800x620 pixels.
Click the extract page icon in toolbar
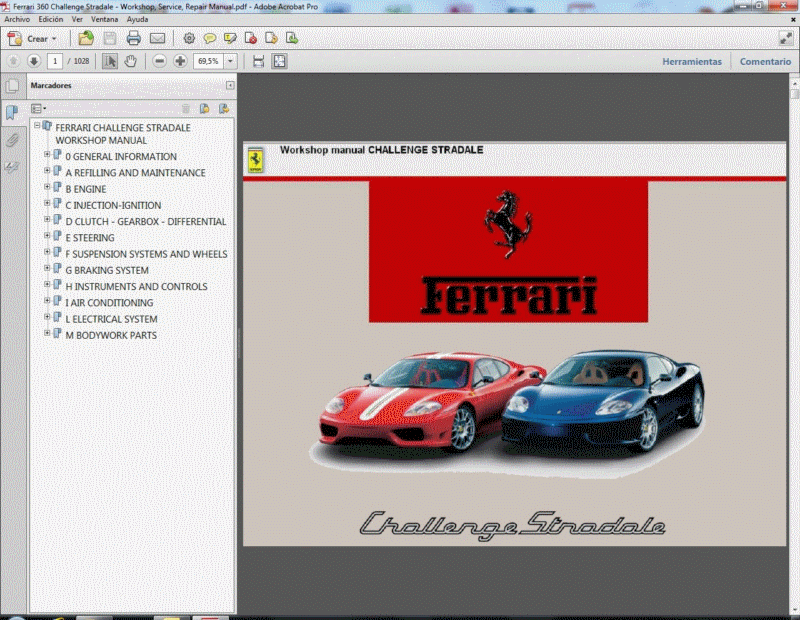click(x=271, y=38)
